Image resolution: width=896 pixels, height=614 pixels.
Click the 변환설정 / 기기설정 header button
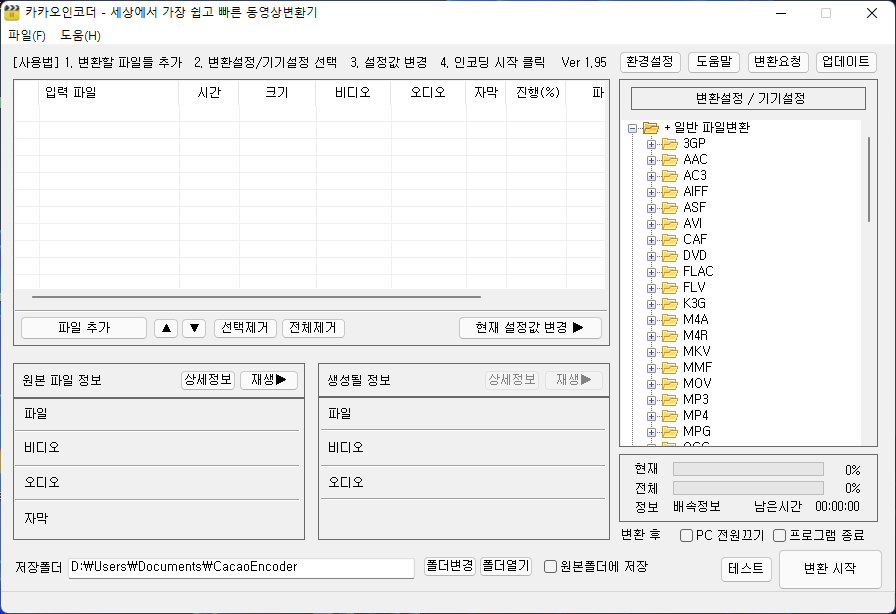coord(749,98)
